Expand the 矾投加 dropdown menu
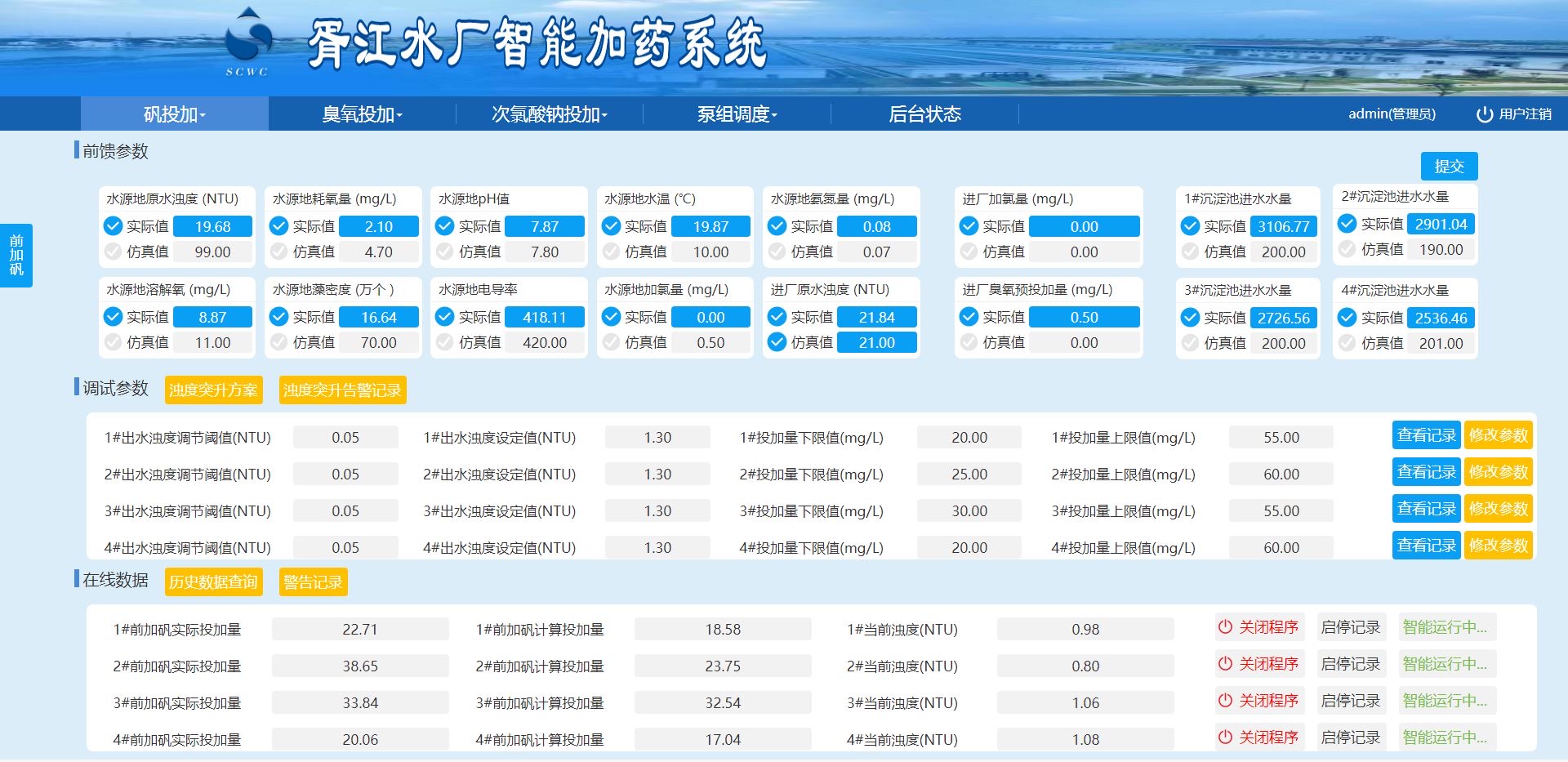This screenshot has width=1568, height=762. [174, 114]
